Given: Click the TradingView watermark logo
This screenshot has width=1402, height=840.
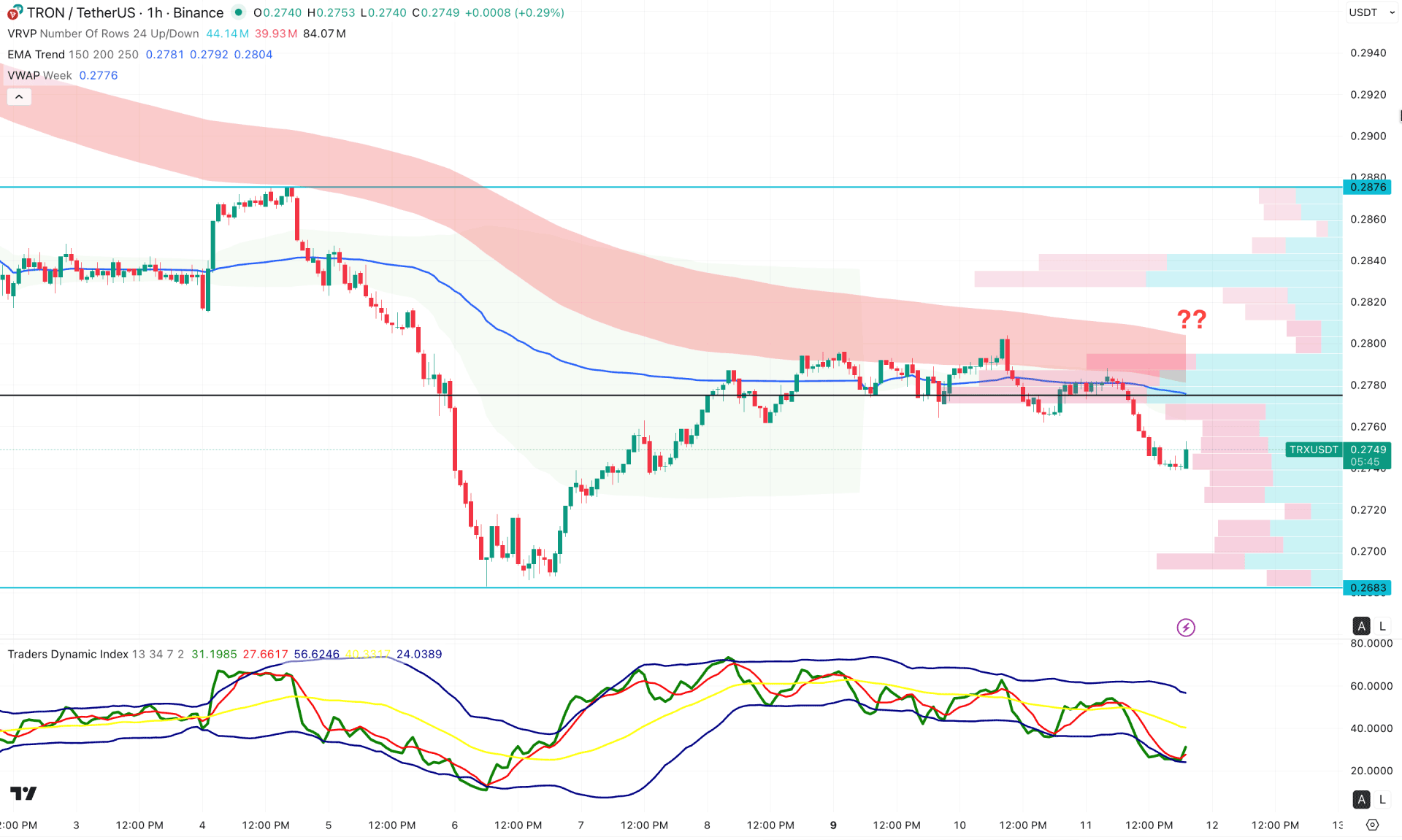Looking at the screenshot, I should point(23,793).
